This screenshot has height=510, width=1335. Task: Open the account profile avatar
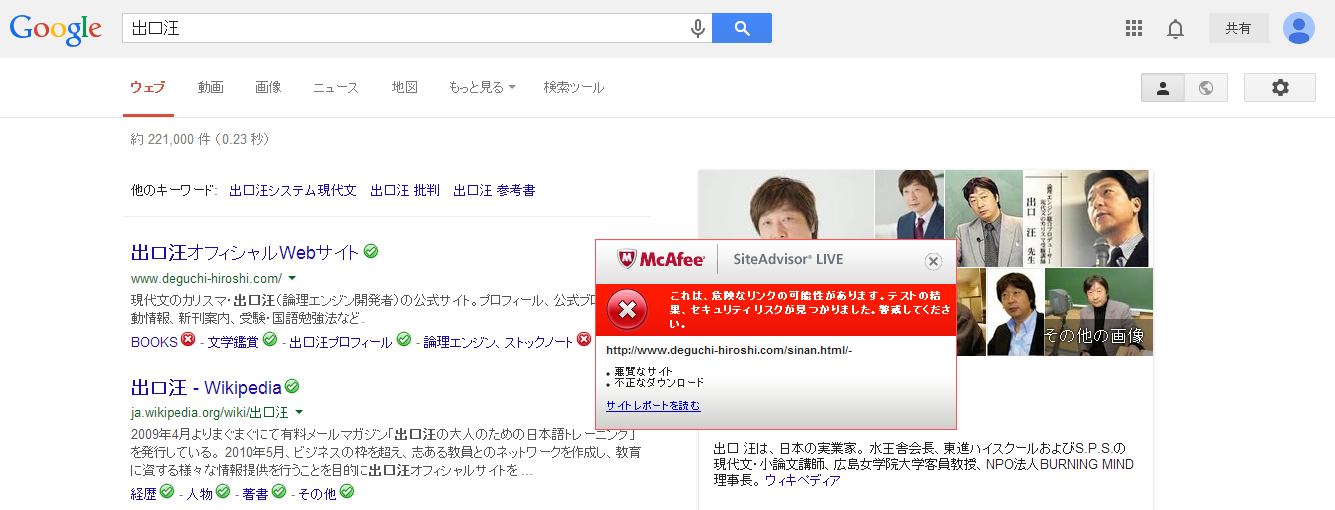[1298, 28]
